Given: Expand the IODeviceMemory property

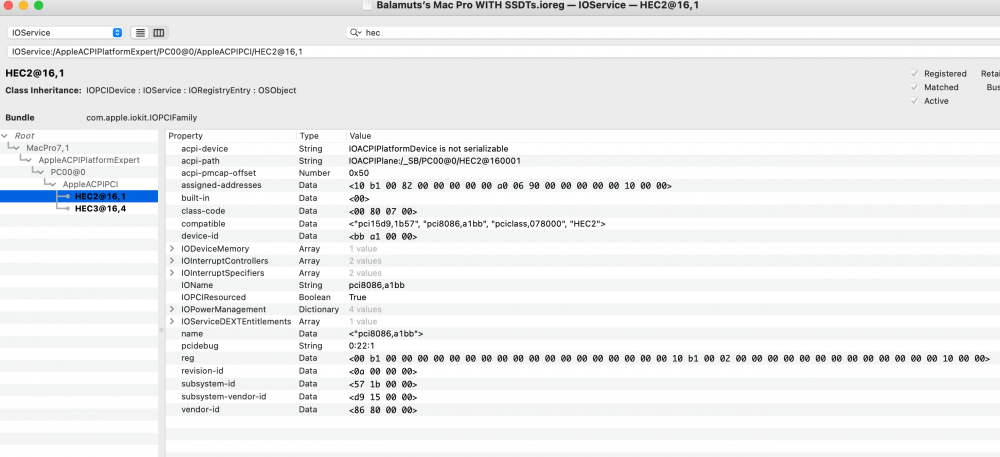Looking at the screenshot, I should click(x=172, y=249).
